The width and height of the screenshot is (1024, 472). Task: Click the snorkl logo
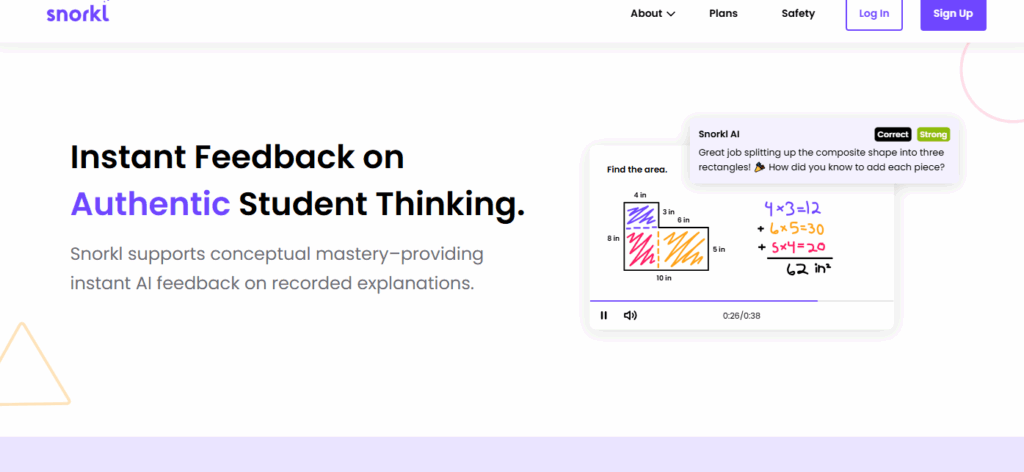[77, 13]
